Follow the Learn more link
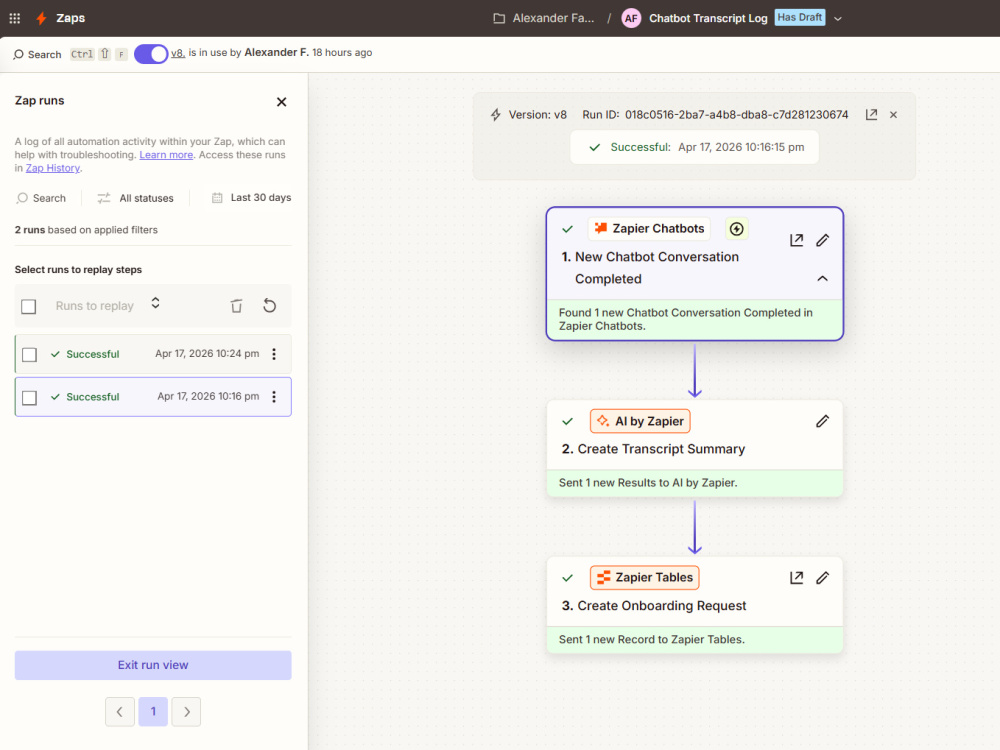This screenshot has height=750, width=1000. click(x=166, y=154)
